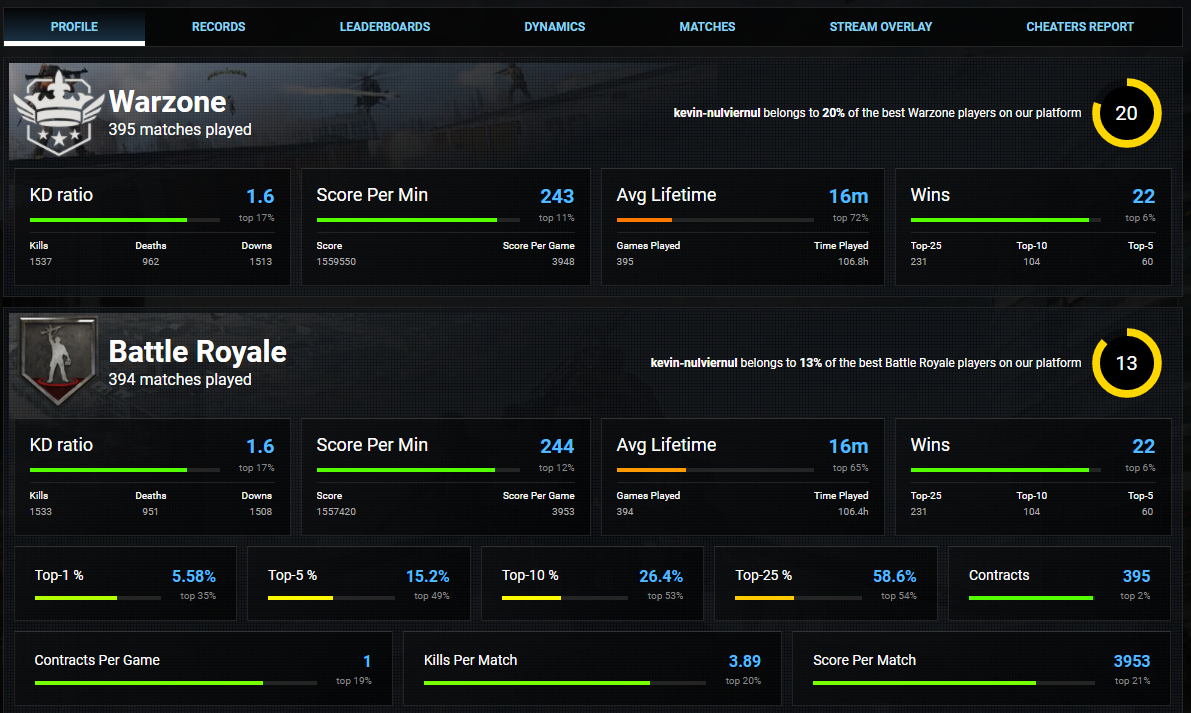Click the Battle Royale Time Played value 106.4h
The image size is (1191, 713).
coord(853,512)
